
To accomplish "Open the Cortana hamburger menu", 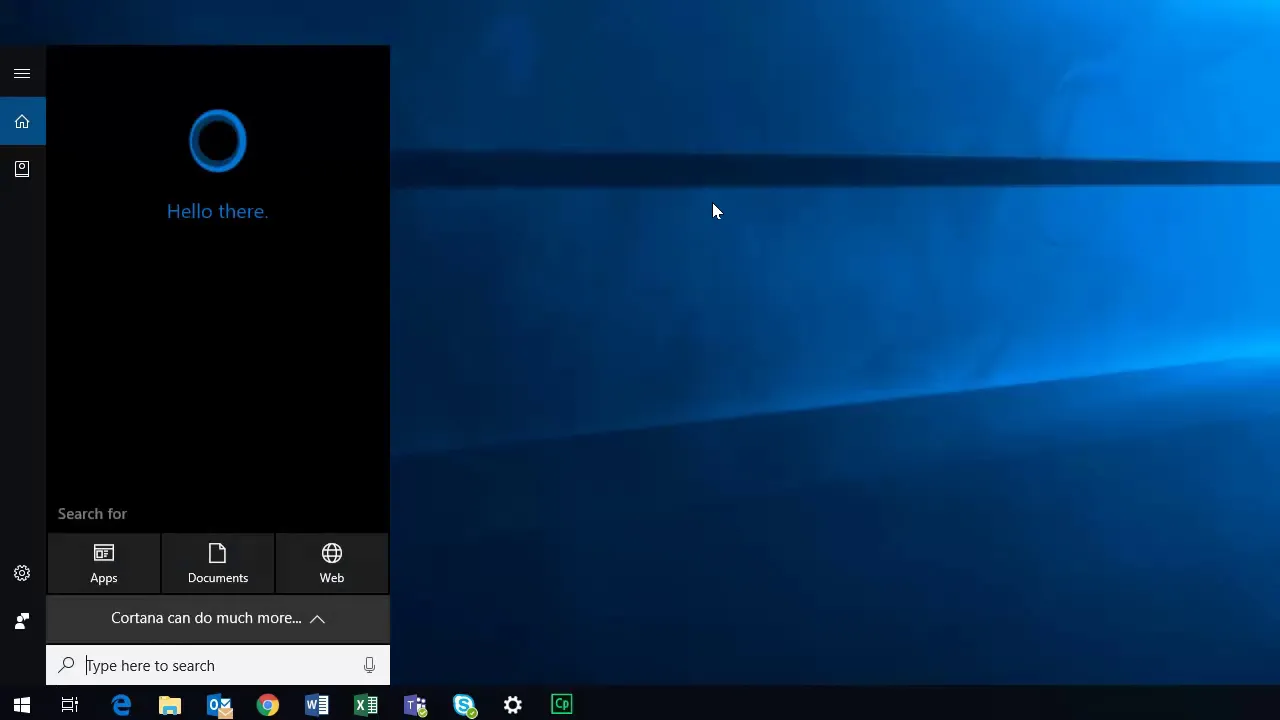I will [22, 73].
